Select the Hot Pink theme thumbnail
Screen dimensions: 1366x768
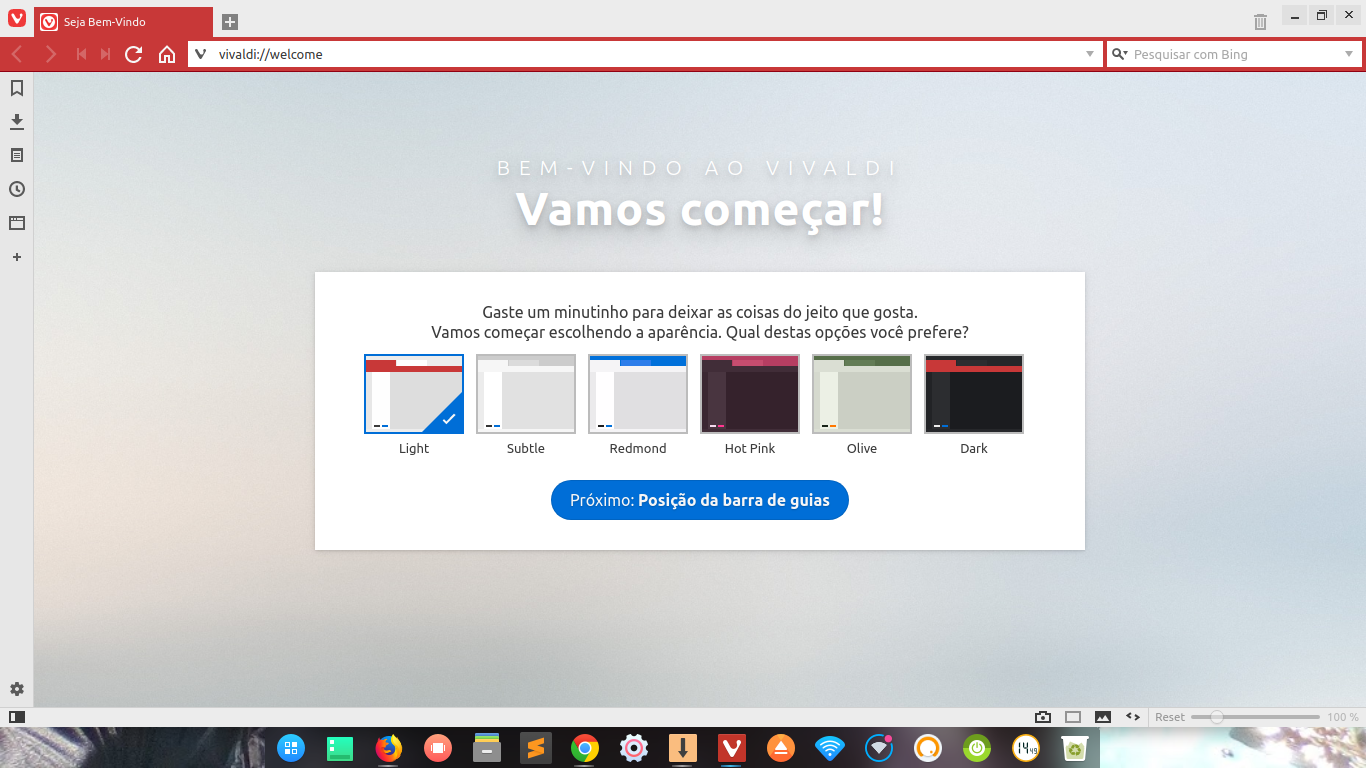coord(750,394)
